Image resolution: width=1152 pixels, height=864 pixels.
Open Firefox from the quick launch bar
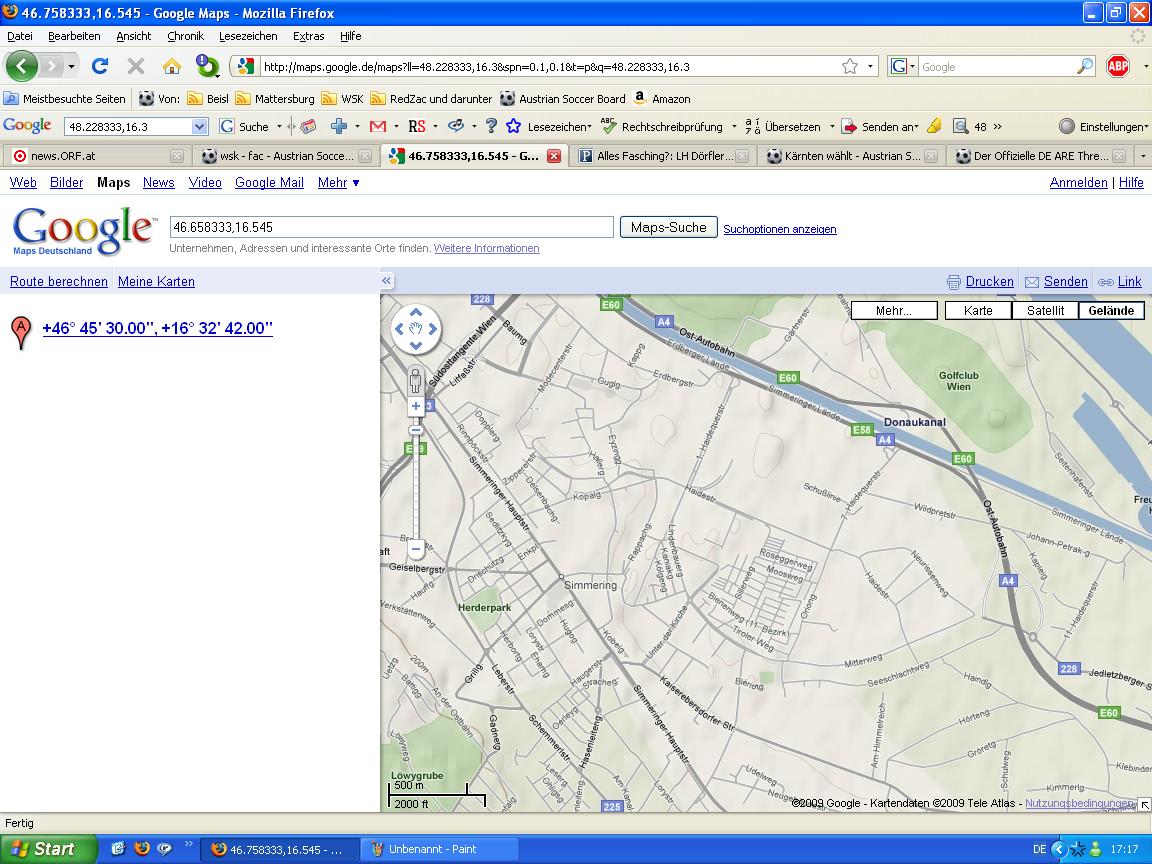[141, 849]
